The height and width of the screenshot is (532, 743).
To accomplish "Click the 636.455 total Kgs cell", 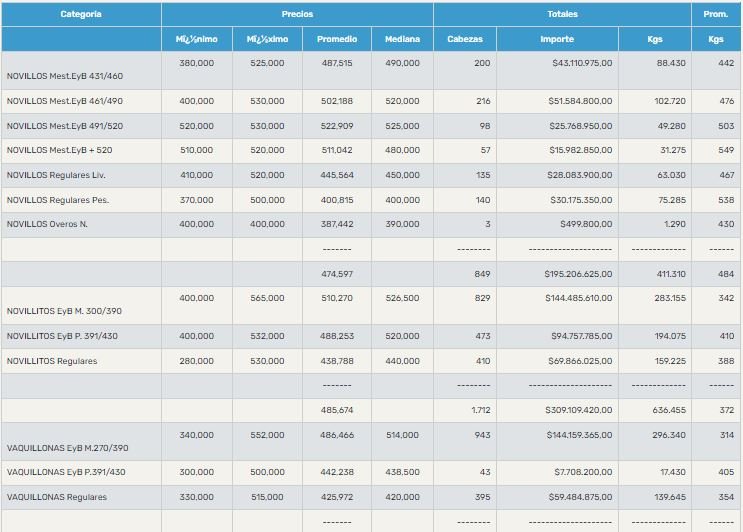I will (665, 410).
